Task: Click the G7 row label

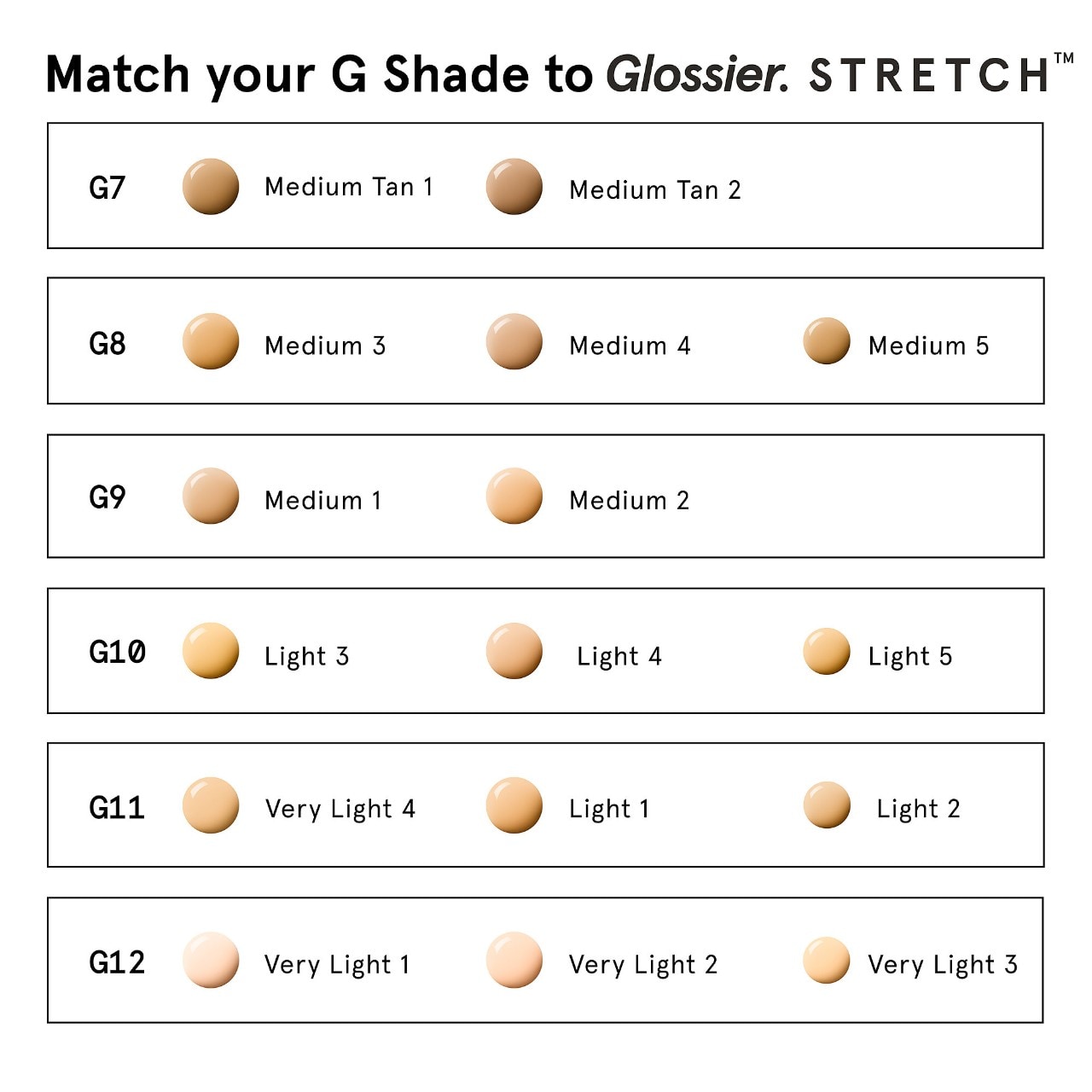Action: (107, 188)
